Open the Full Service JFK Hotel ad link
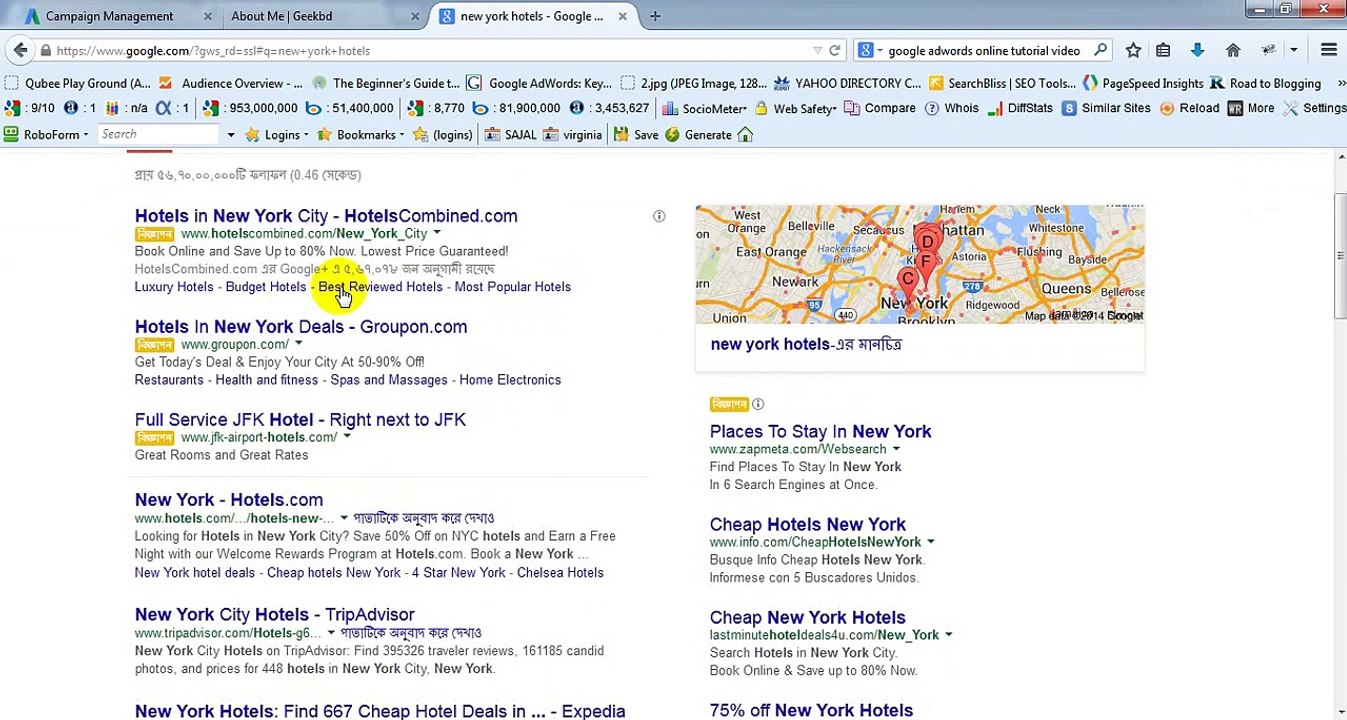 (x=300, y=420)
